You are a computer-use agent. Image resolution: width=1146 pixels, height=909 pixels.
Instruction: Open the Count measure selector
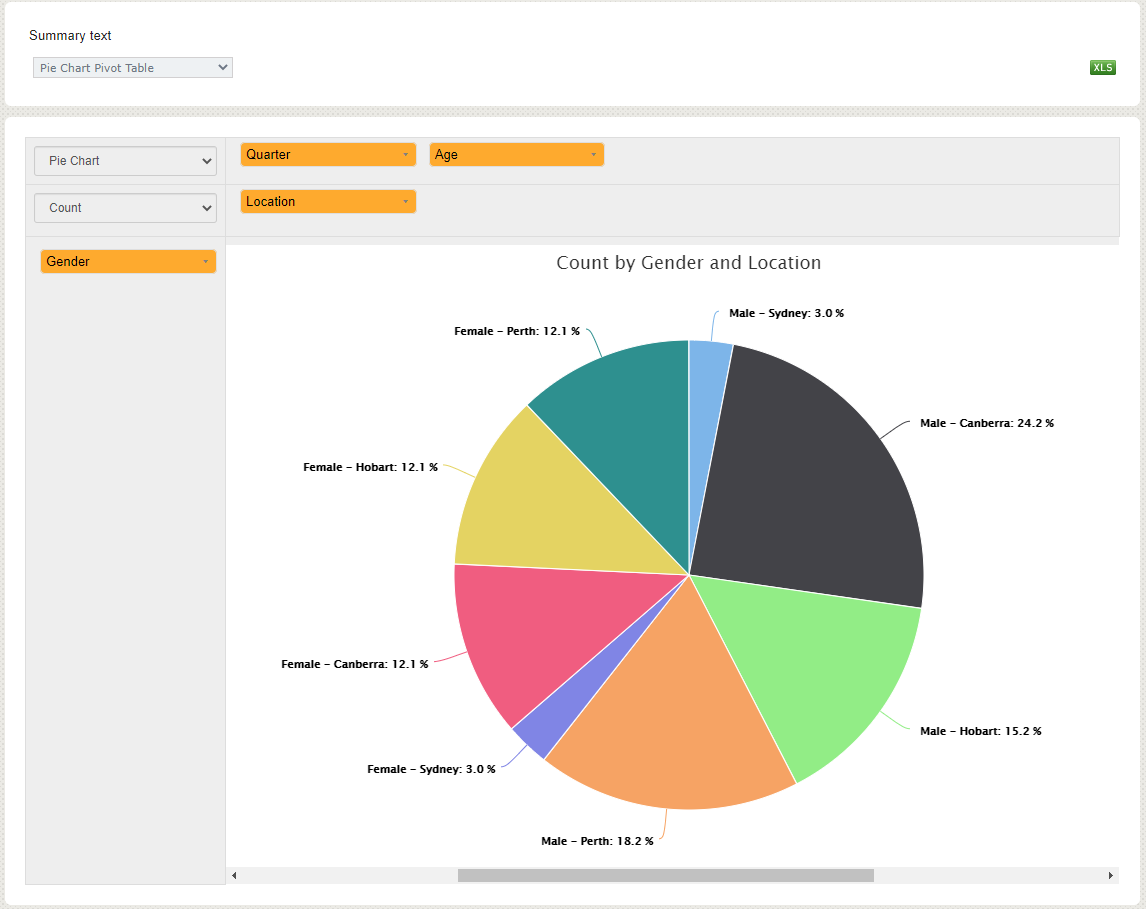pyautogui.click(x=125, y=207)
